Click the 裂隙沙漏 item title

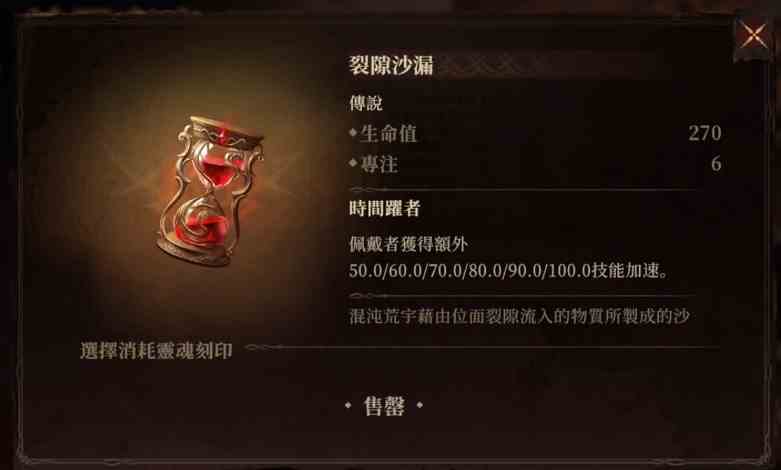point(391,65)
